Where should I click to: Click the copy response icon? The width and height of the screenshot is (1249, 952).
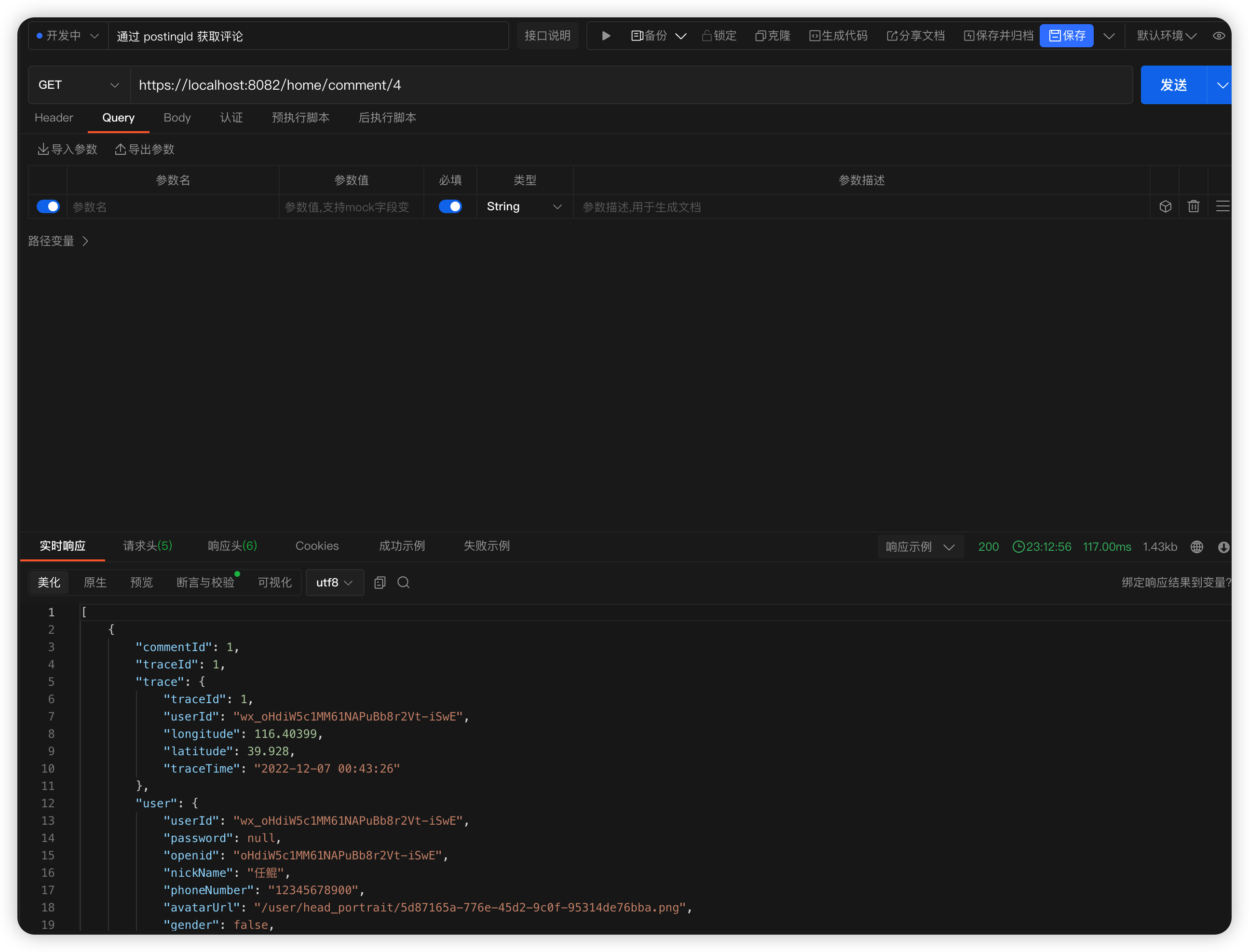380,583
